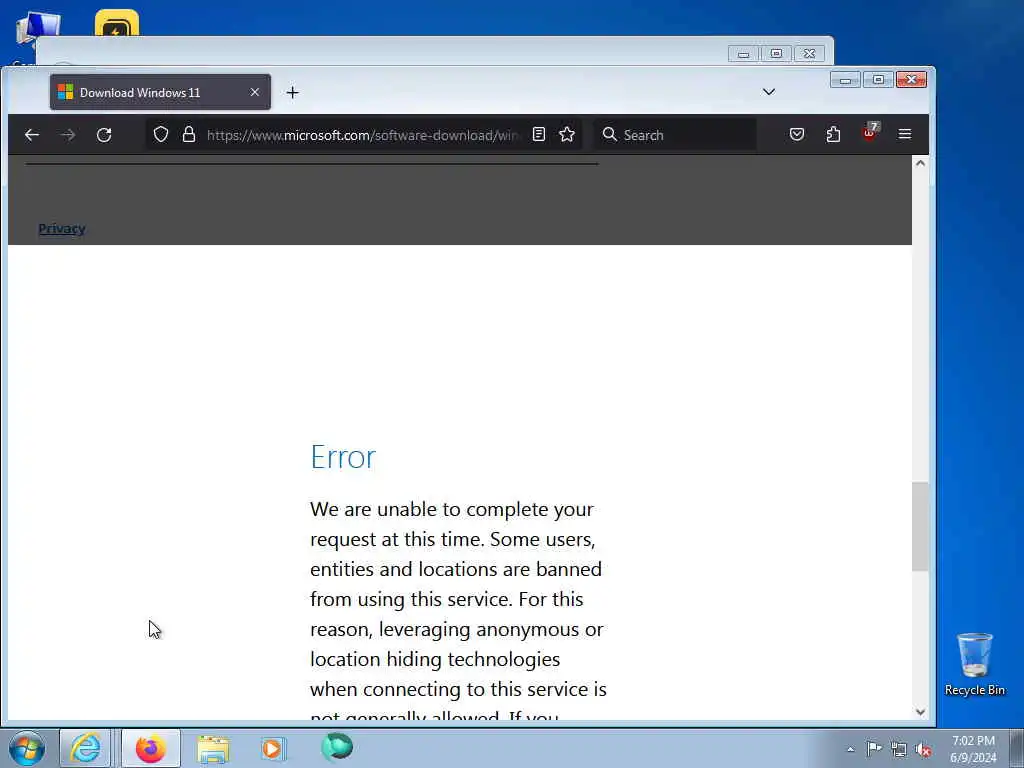Open Windows Media Player taskbar icon
Viewport: 1024px width, 768px height.
tap(273, 748)
